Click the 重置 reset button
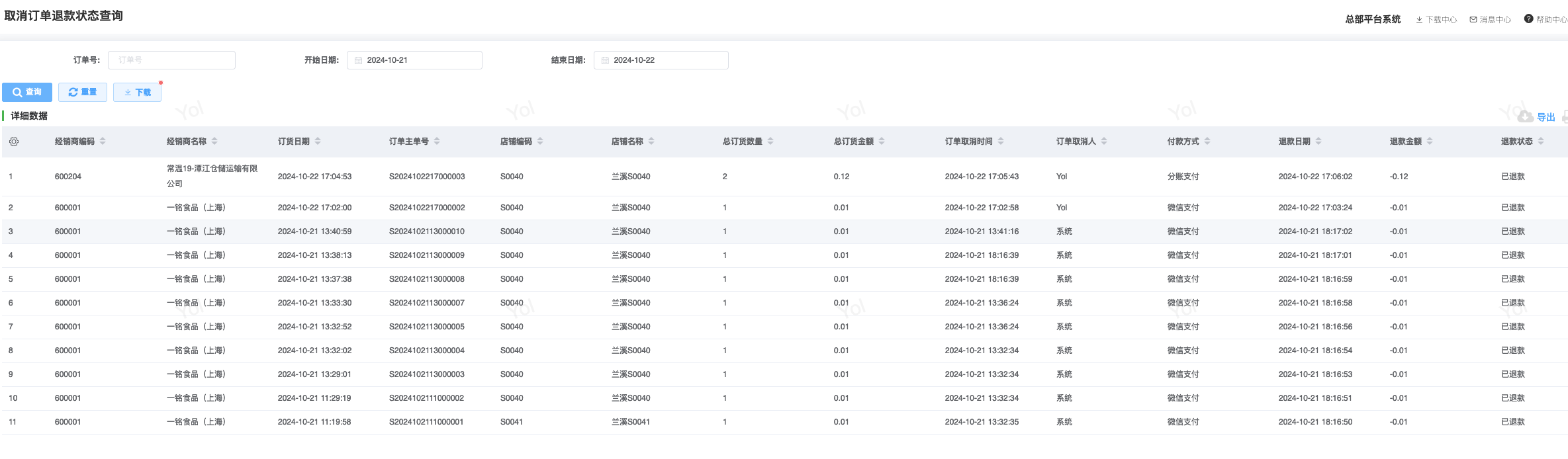1568x459 pixels. pos(83,93)
